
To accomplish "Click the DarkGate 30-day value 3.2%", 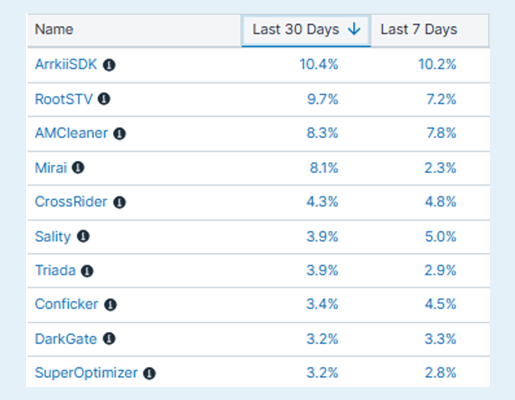I will tap(322, 339).
